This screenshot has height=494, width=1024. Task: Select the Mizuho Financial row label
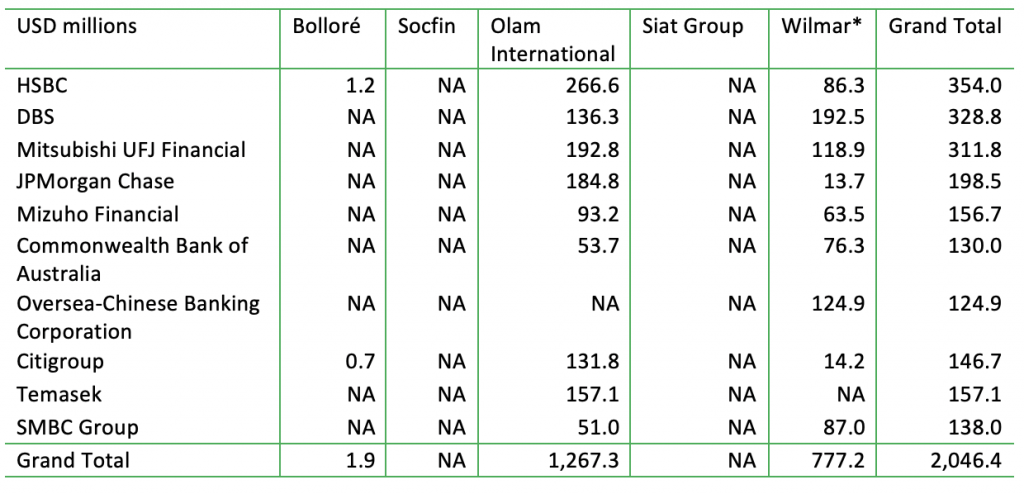[98, 214]
